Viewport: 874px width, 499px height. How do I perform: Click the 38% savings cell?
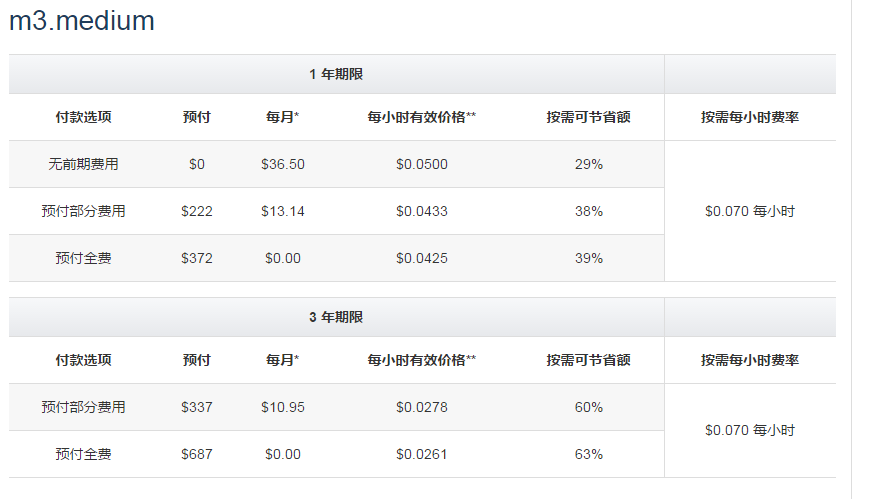point(589,211)
